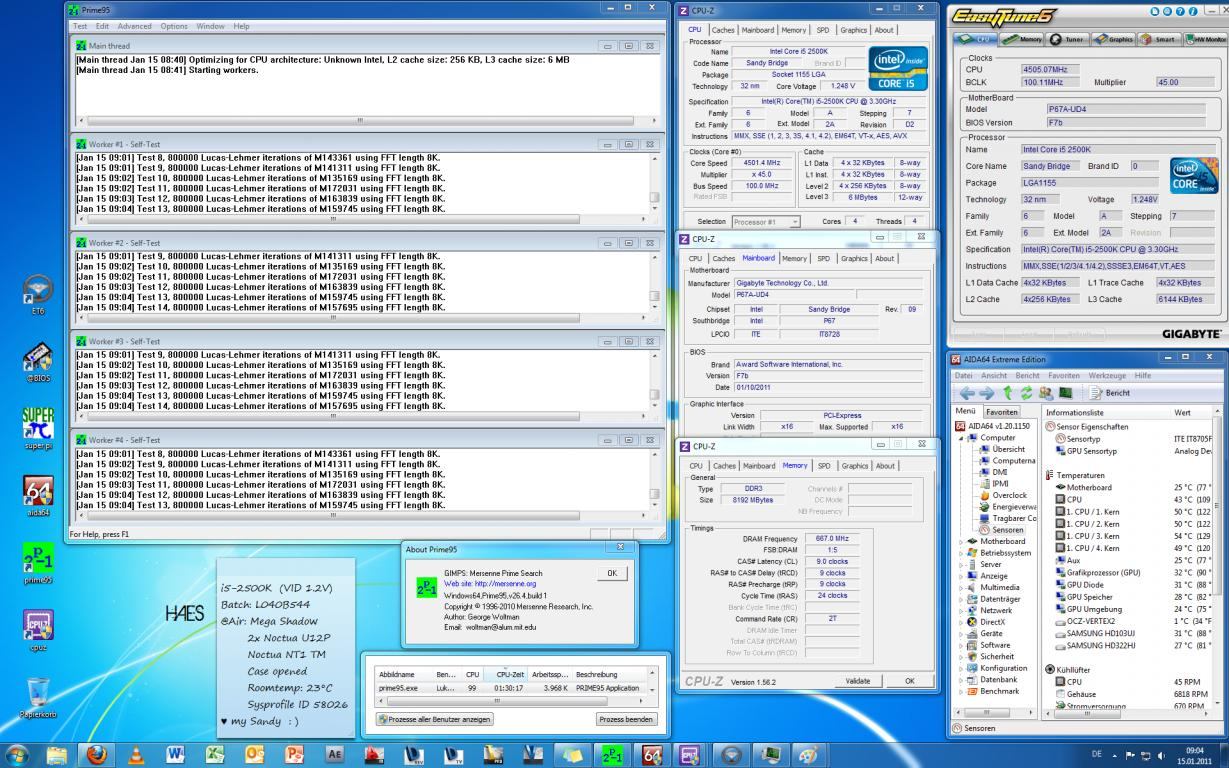Image resolution: width=1229 pixels, height=768 pixels.
Task: Click AIDA64 tree horizontal scrollbar
Action: point(996,712)
